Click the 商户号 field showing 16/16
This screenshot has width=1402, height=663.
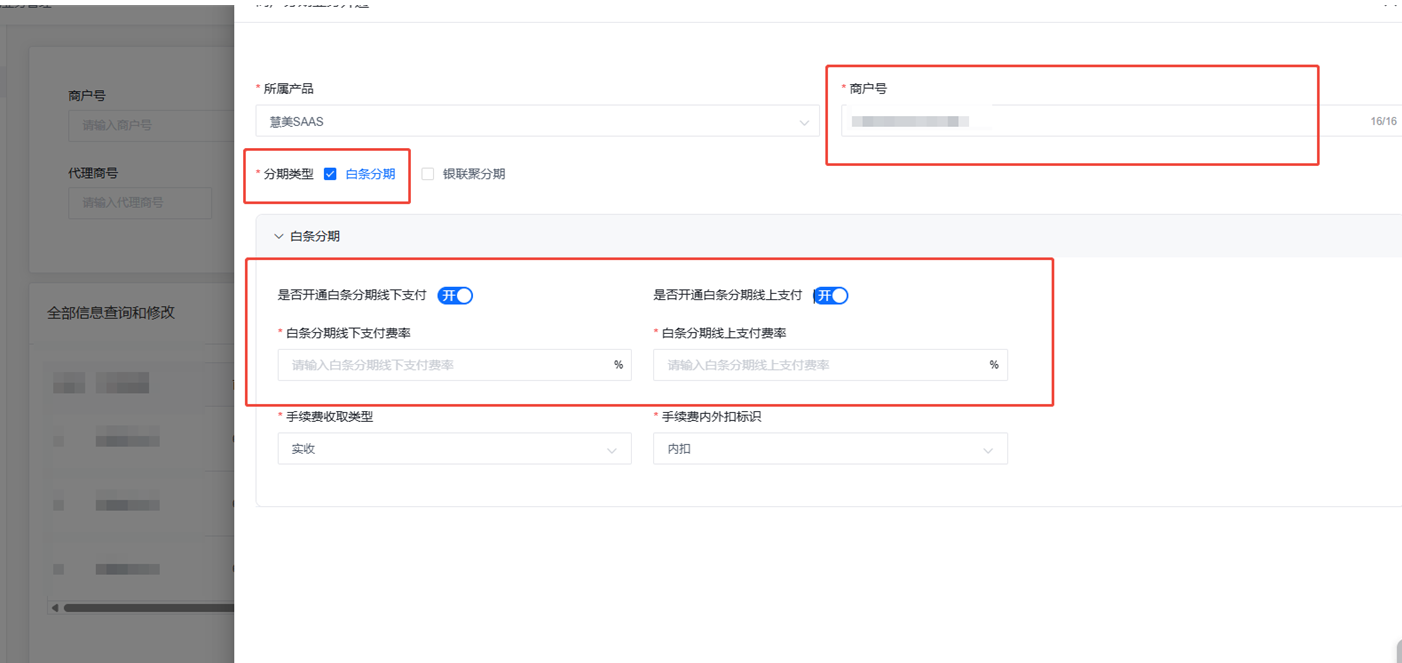point(1100,121)
